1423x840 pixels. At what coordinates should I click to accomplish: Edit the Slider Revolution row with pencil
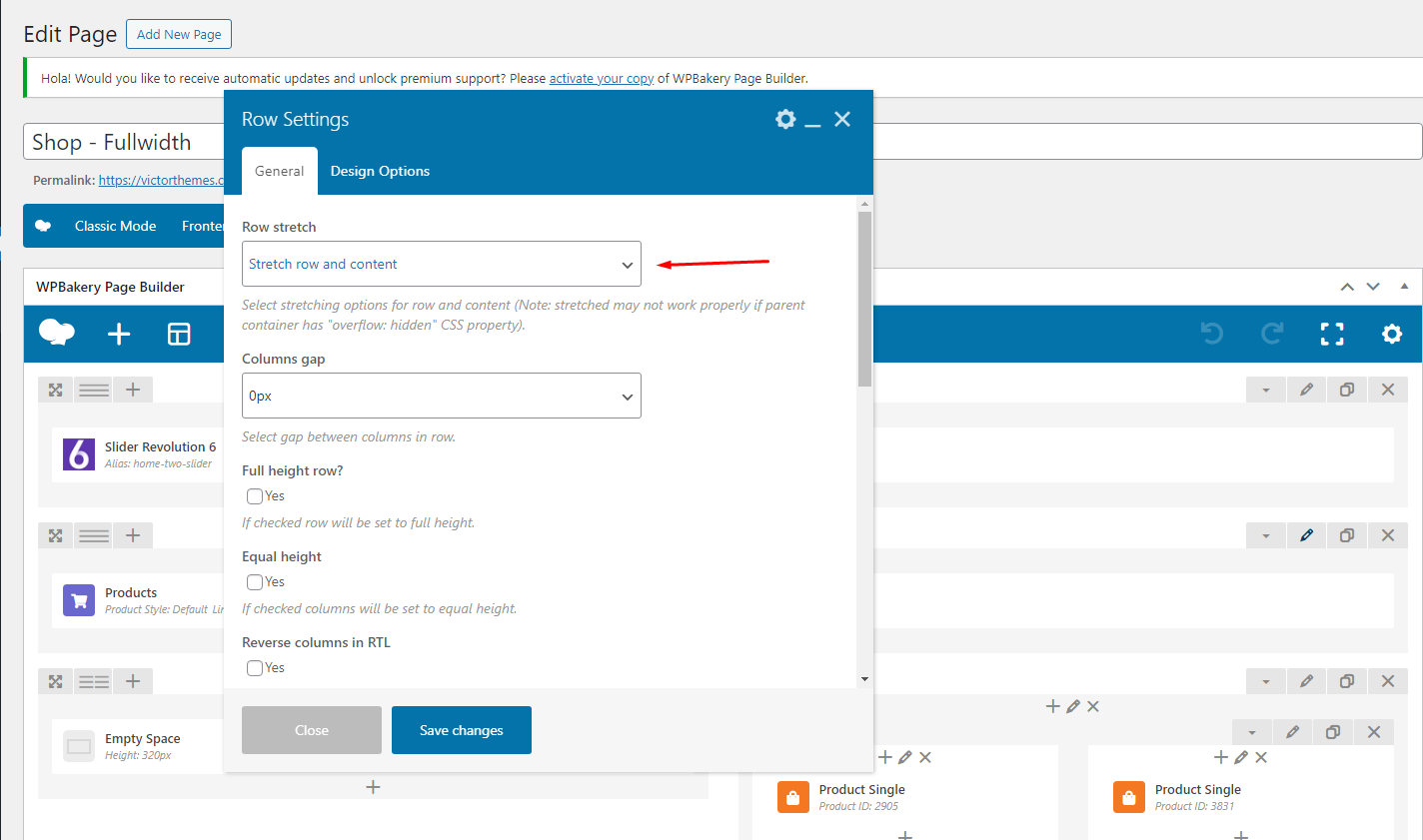[1306, 390]
